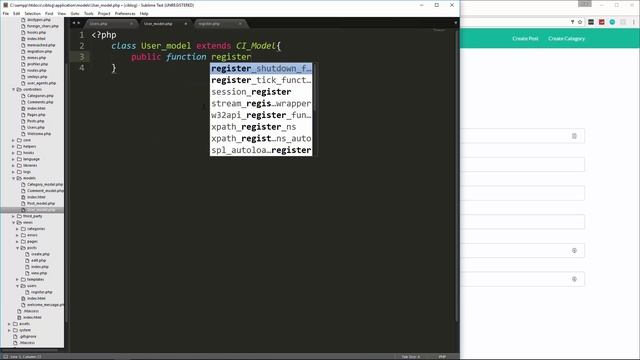640x360 pixels.
Task: Collapse the models folder
Action: click(13, 178)
